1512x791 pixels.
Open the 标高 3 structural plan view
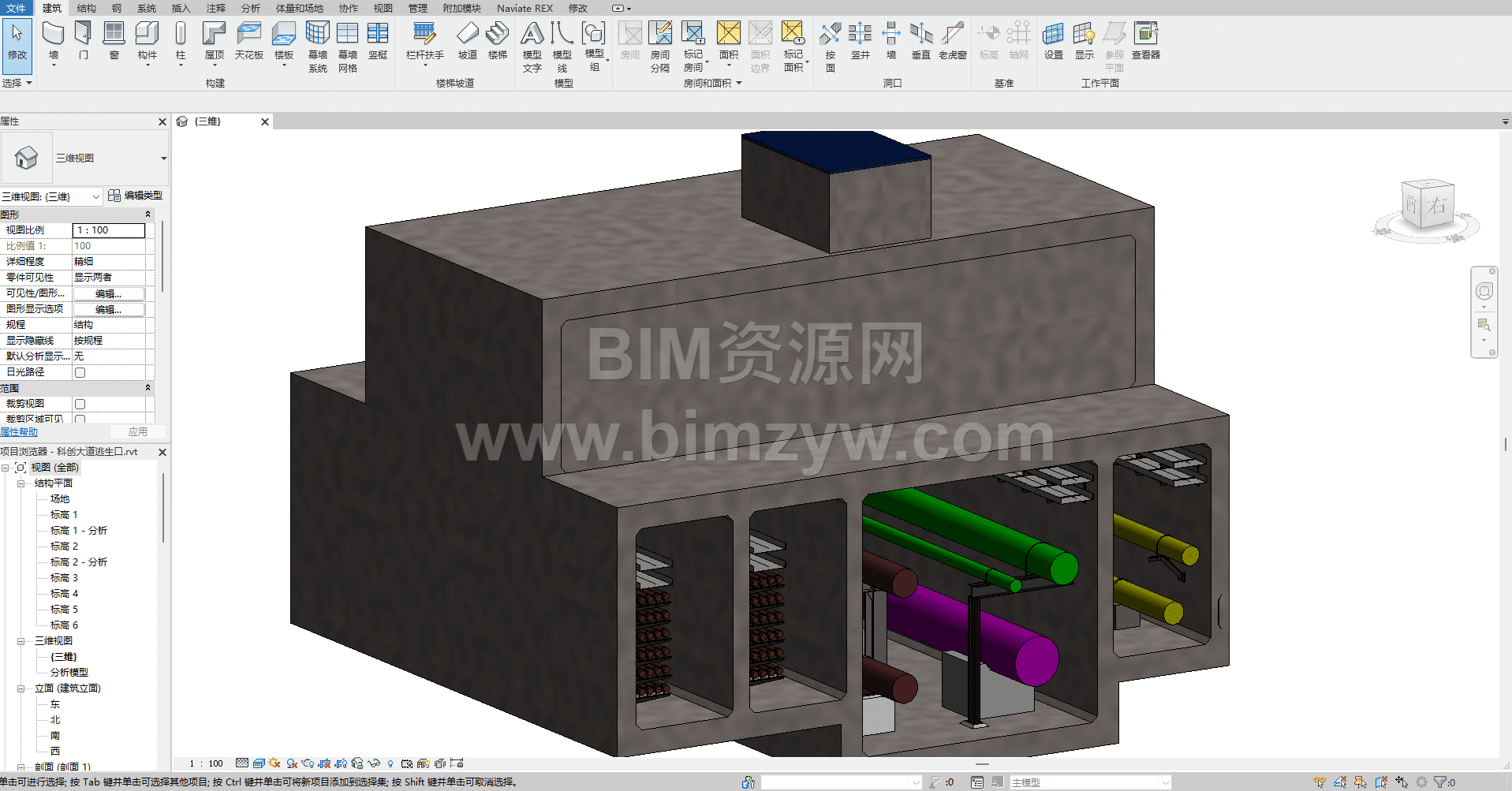pyautogui.click(x=64, y=578)
